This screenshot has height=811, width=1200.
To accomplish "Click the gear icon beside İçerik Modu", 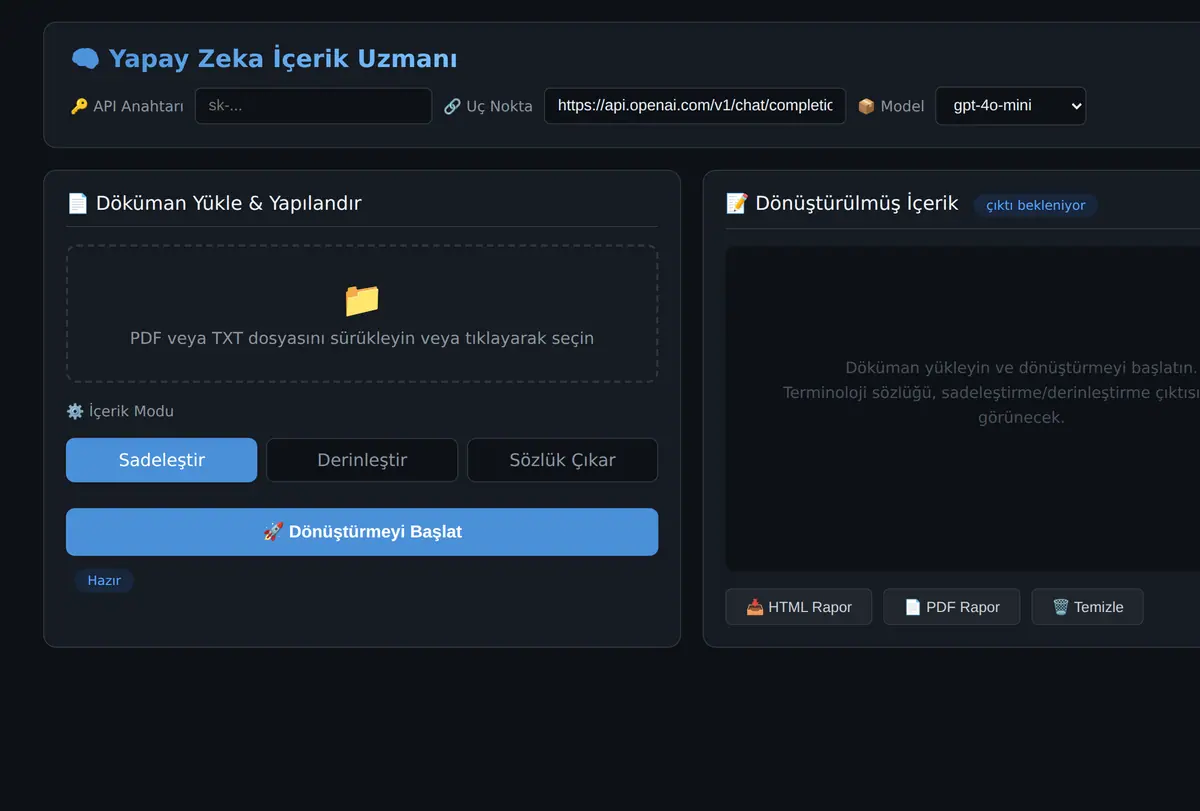I will (x=75, y=411).
